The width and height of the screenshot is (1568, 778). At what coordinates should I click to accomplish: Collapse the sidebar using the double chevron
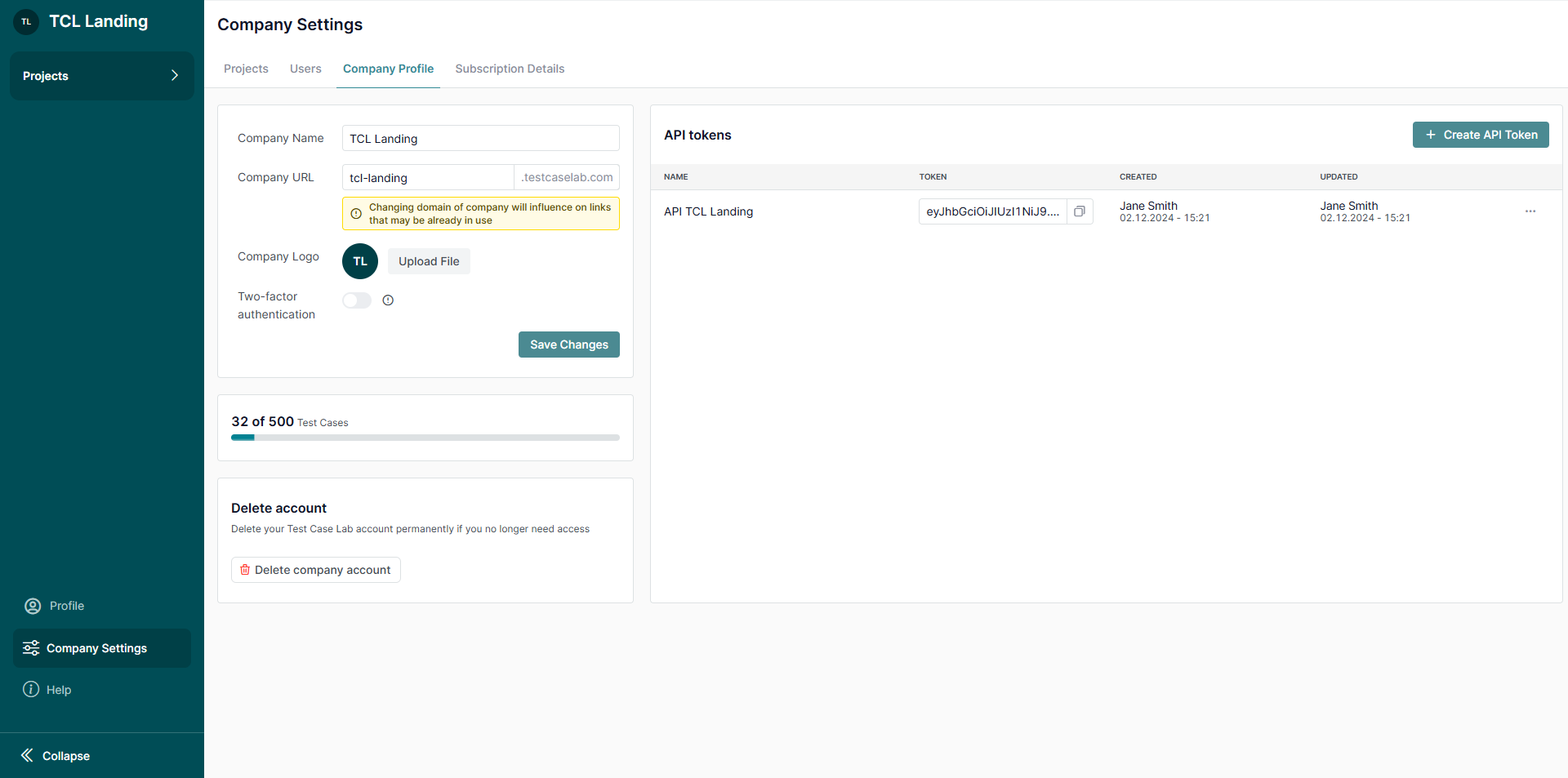coord(27,755)
